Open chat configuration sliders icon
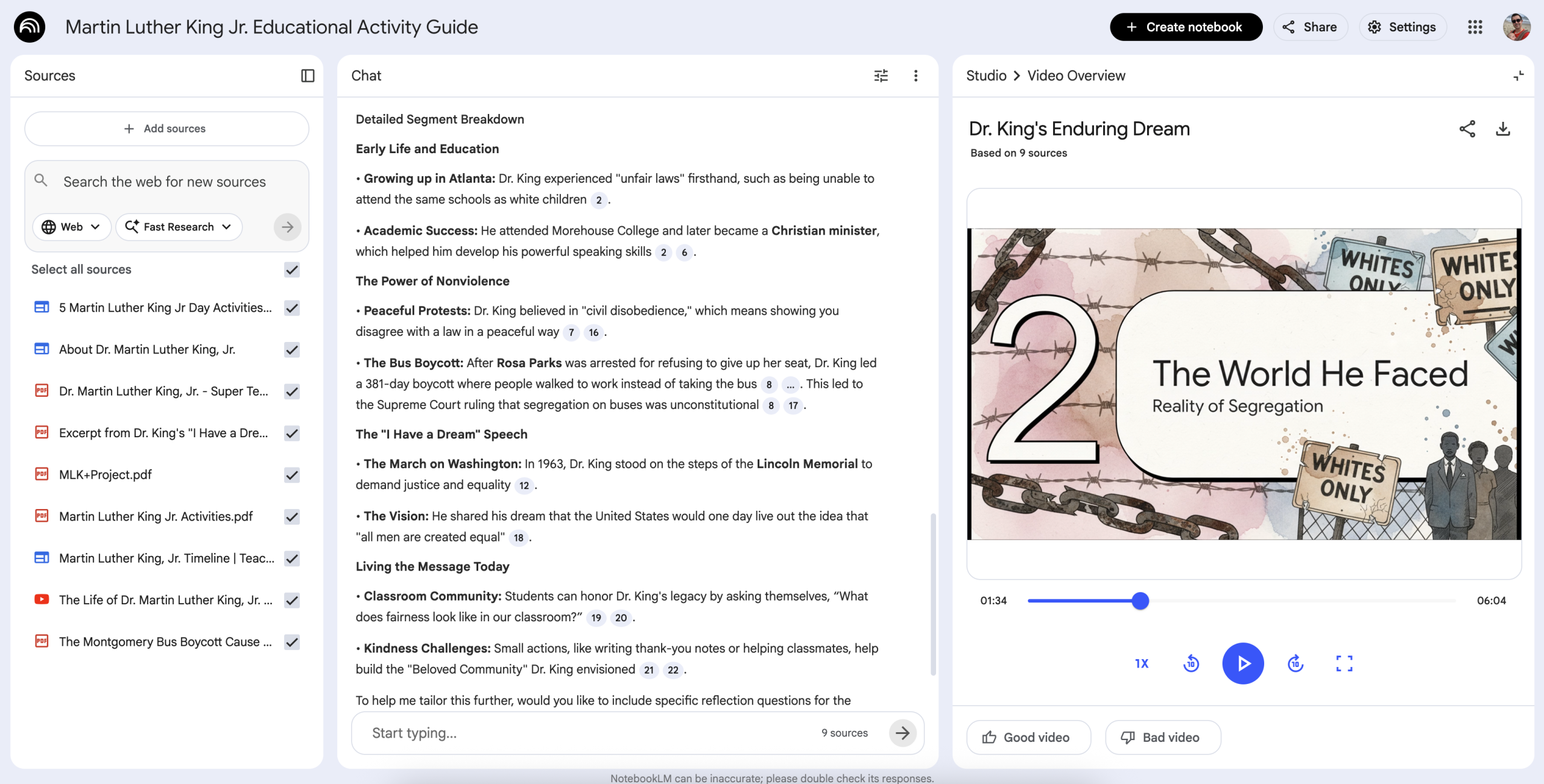1544x784 pixels. (881, 75)
